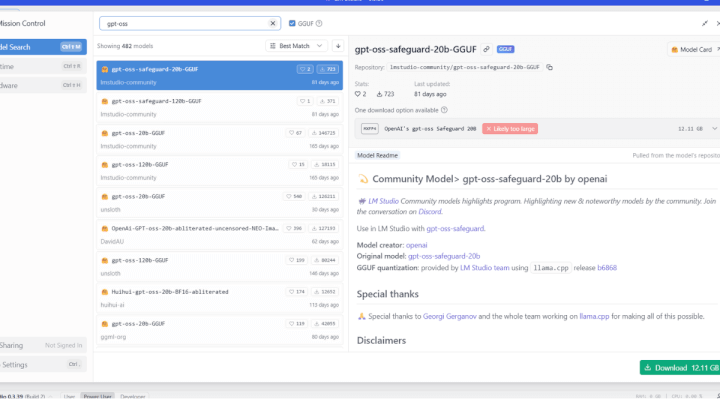Click repository path lmstudio-community/gpt-oss-safeguard-20b-GGUF

464,67
